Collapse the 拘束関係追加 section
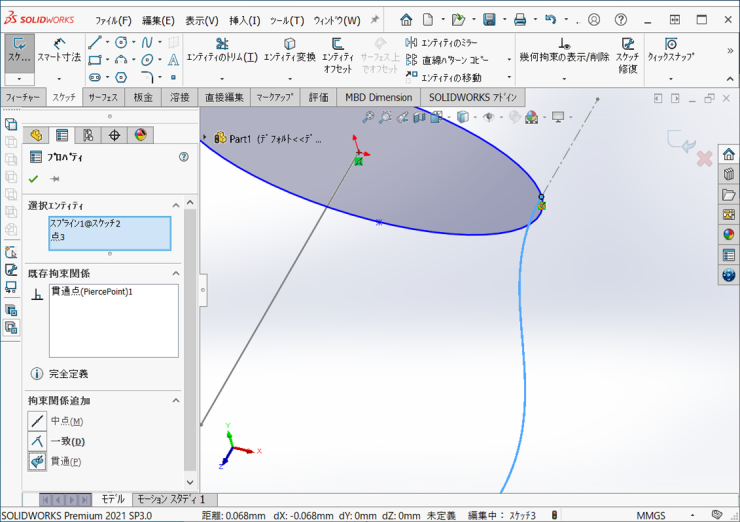The height and width of the screenshot is (522, 740). tap(175, 400)
